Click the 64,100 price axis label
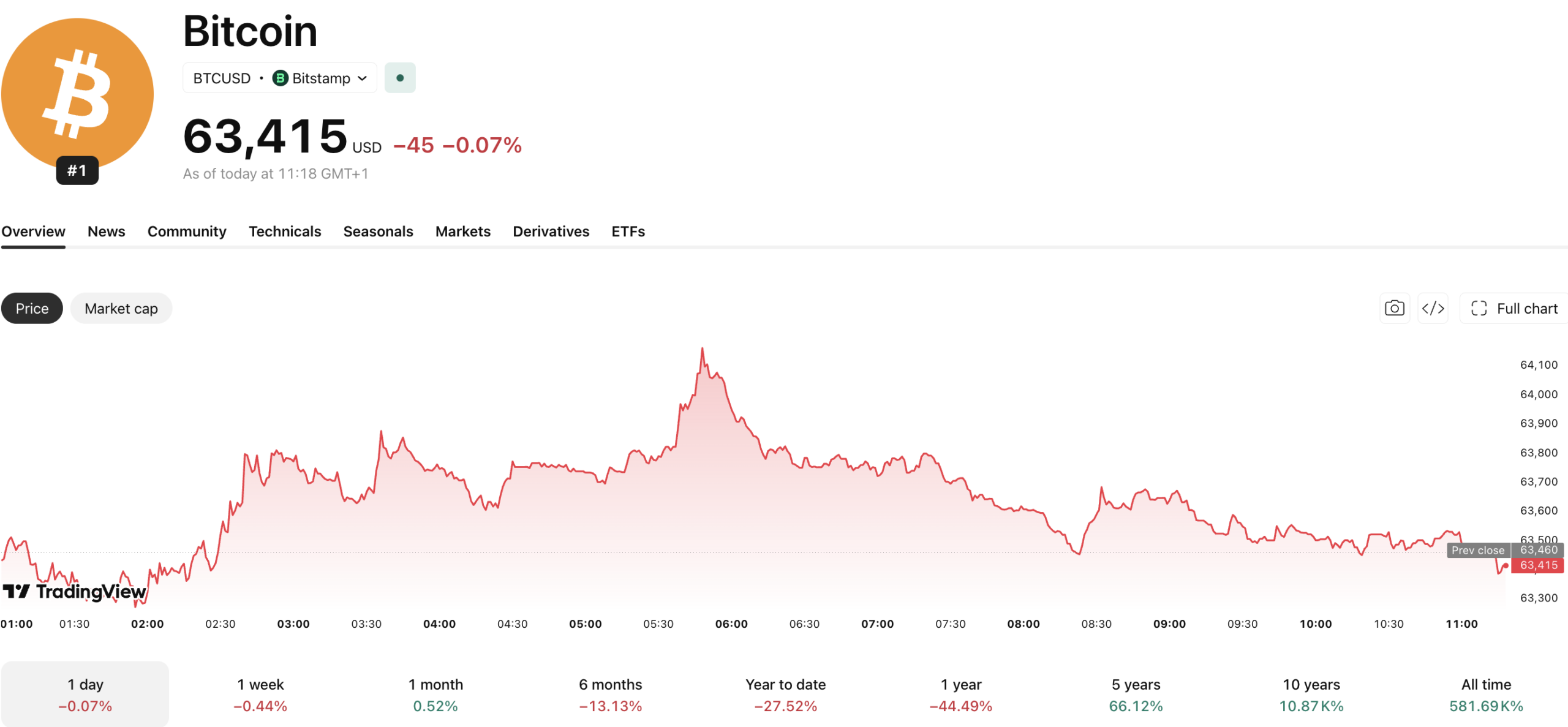This screenshot has width=1568, height=727. point(1539,365)
